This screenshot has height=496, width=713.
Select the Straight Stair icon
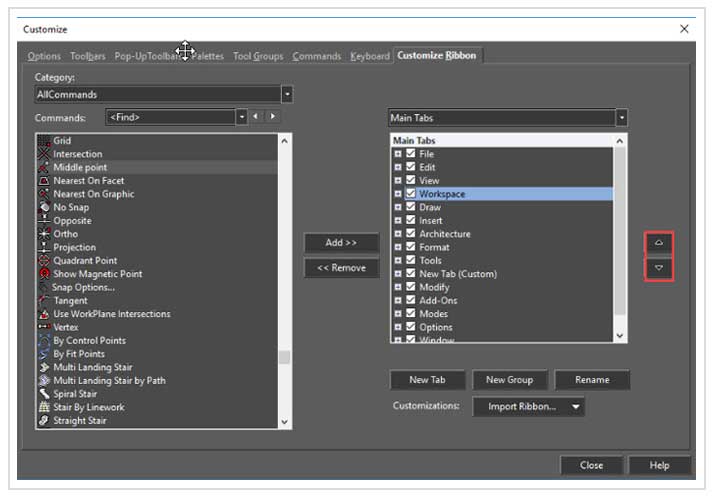44,420
